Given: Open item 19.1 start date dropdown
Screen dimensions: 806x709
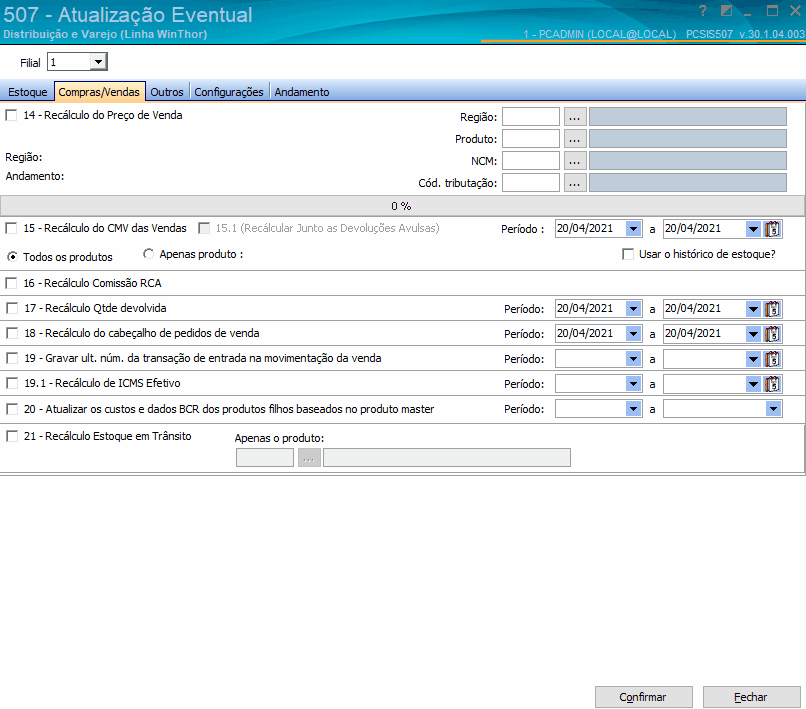Looking at the screenshot, I should [x=633, y=384].
